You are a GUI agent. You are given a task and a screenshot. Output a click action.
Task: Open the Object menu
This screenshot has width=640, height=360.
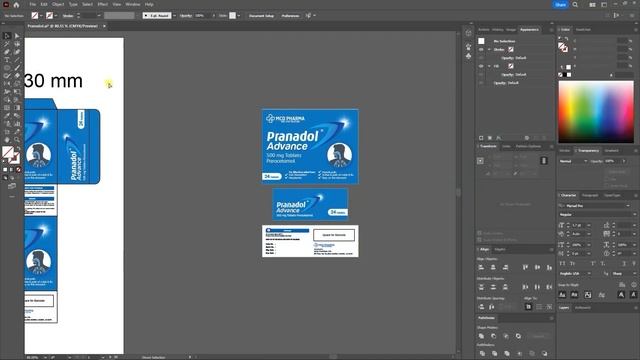point(58,4)
